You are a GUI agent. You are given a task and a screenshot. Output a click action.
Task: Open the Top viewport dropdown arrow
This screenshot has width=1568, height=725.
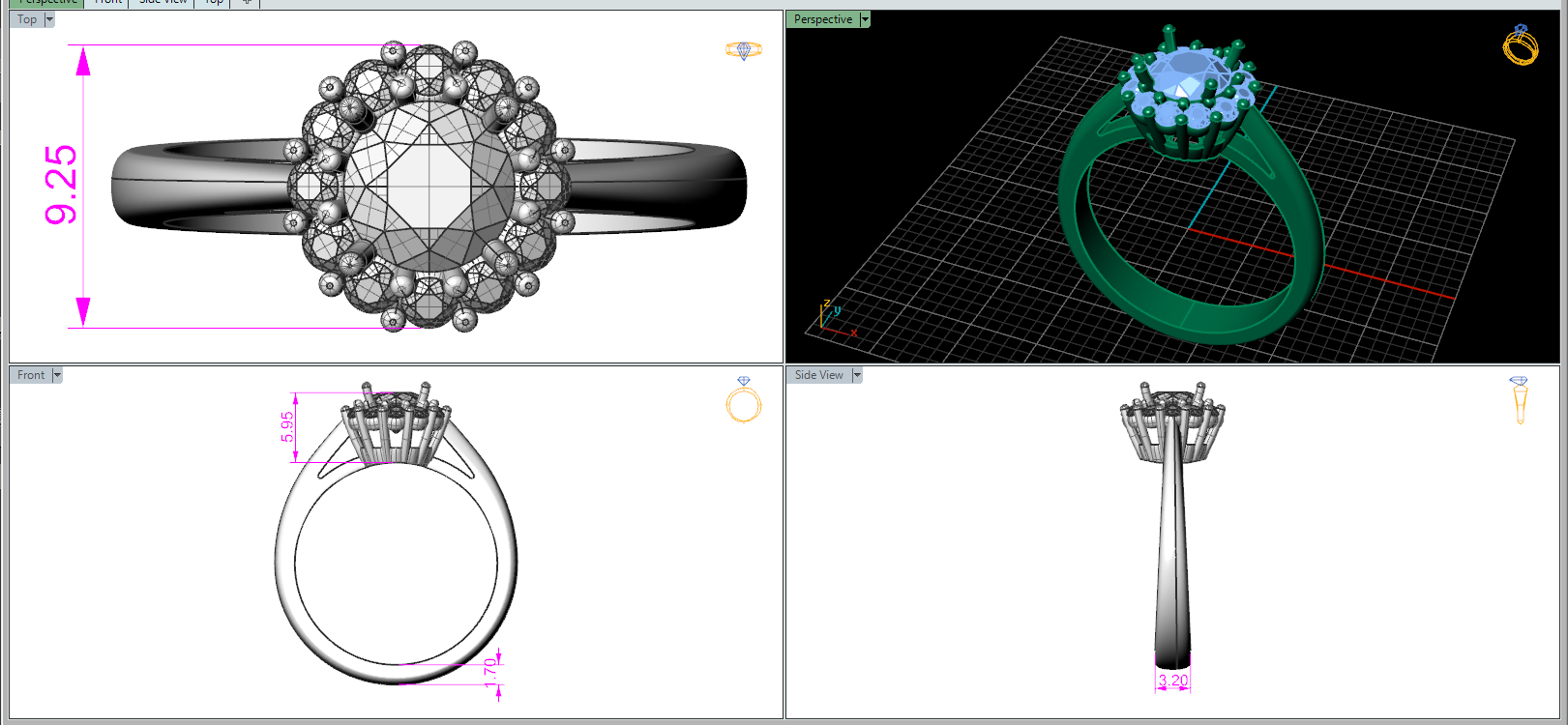point(49,19)
